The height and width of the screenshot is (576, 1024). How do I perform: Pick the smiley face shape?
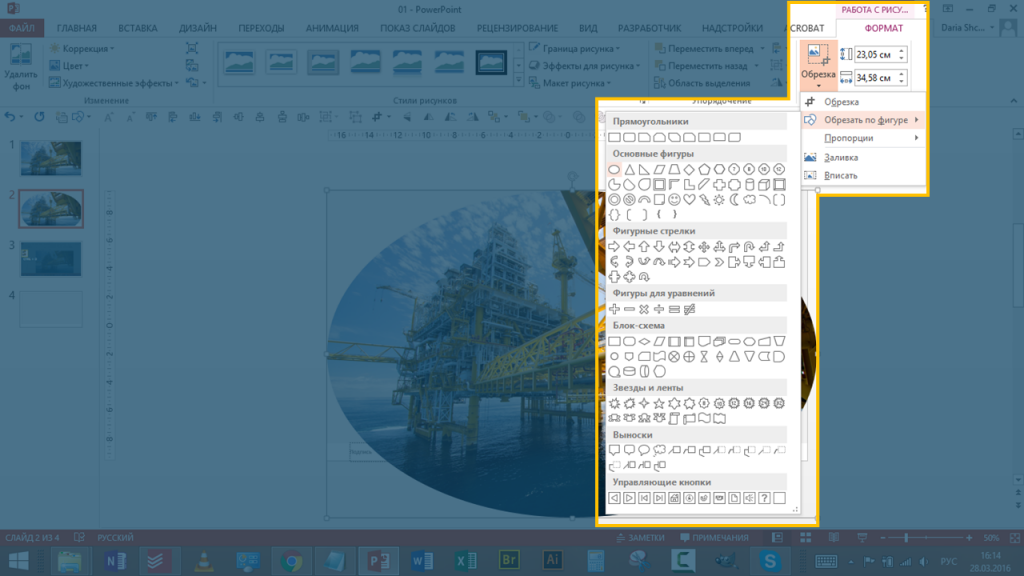(x=675, y=200)
